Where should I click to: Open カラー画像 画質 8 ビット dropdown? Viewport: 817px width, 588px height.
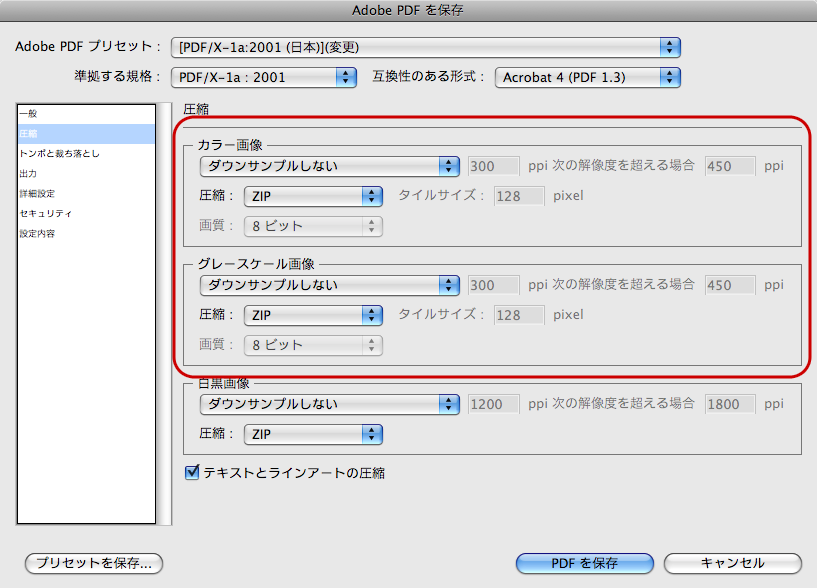pos(313,226)
